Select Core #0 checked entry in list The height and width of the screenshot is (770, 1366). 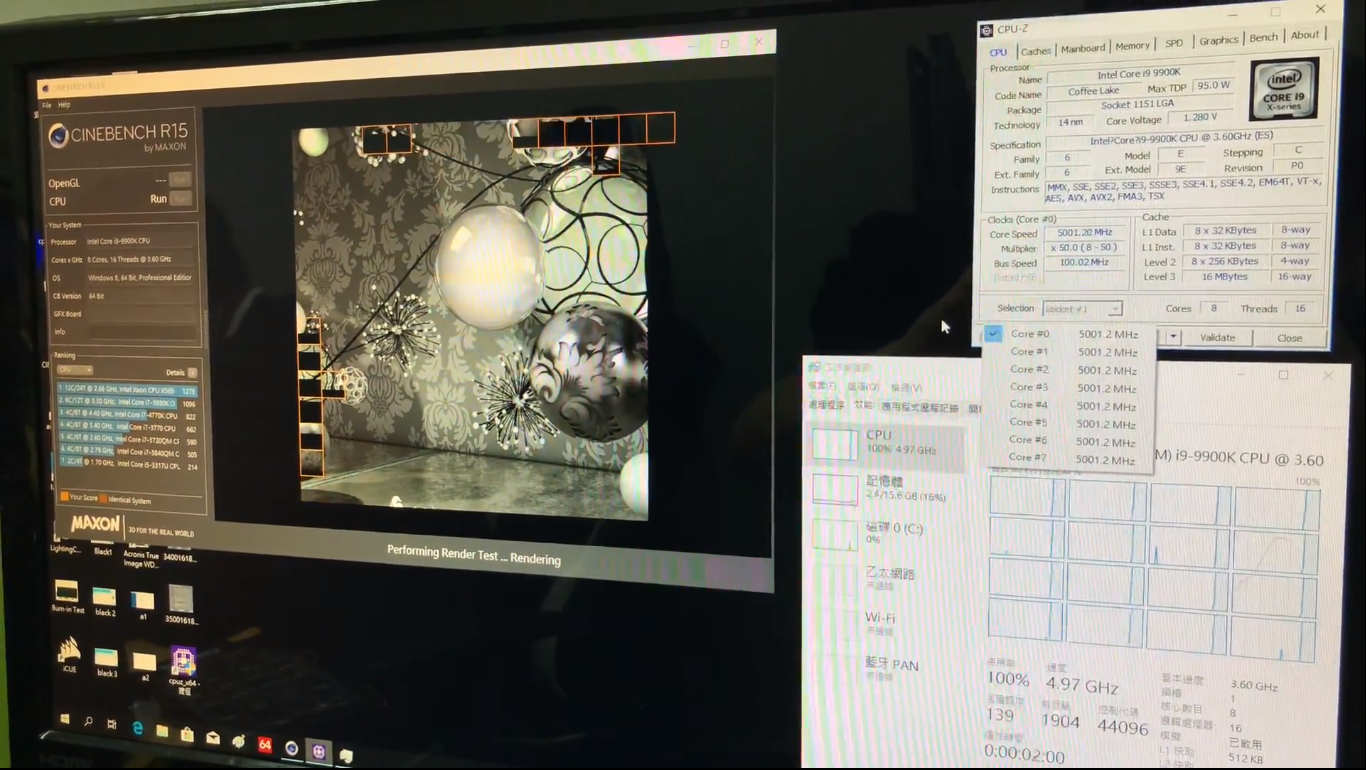(1030, 334)
